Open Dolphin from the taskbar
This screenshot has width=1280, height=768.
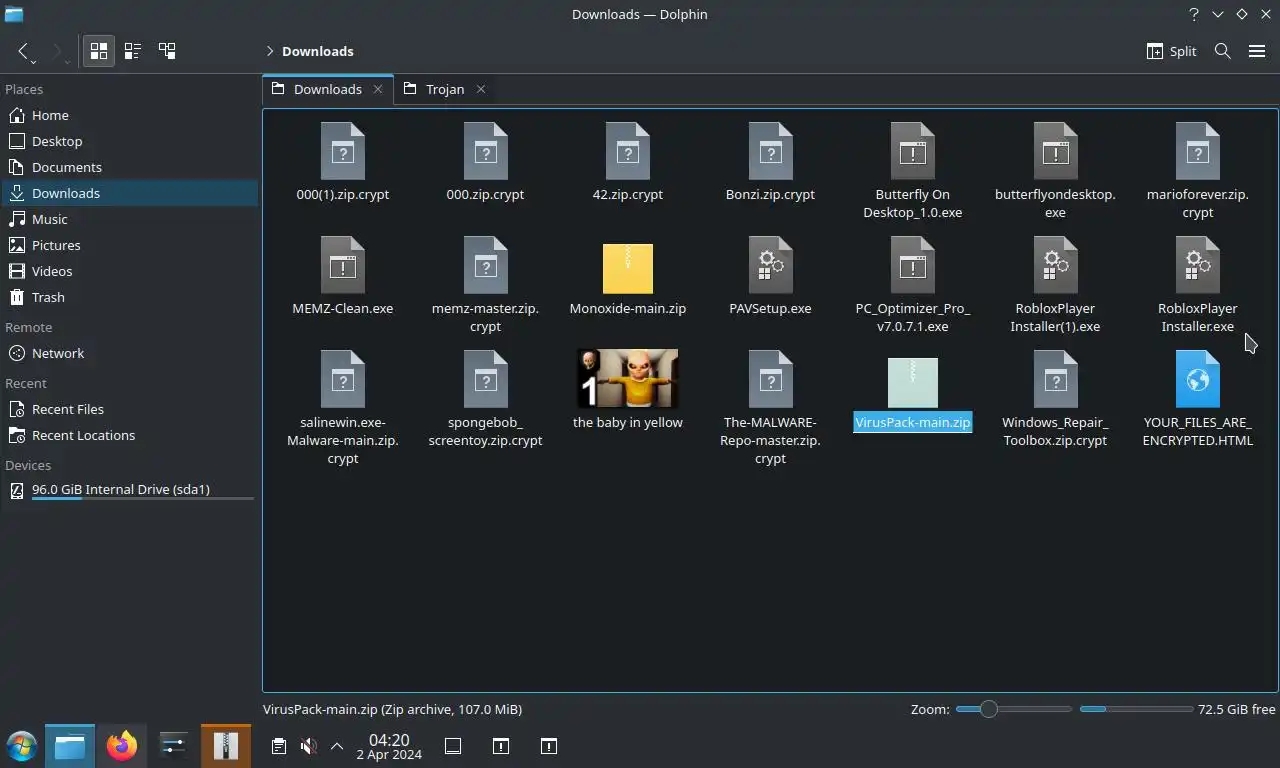click(x=70, y=746)
